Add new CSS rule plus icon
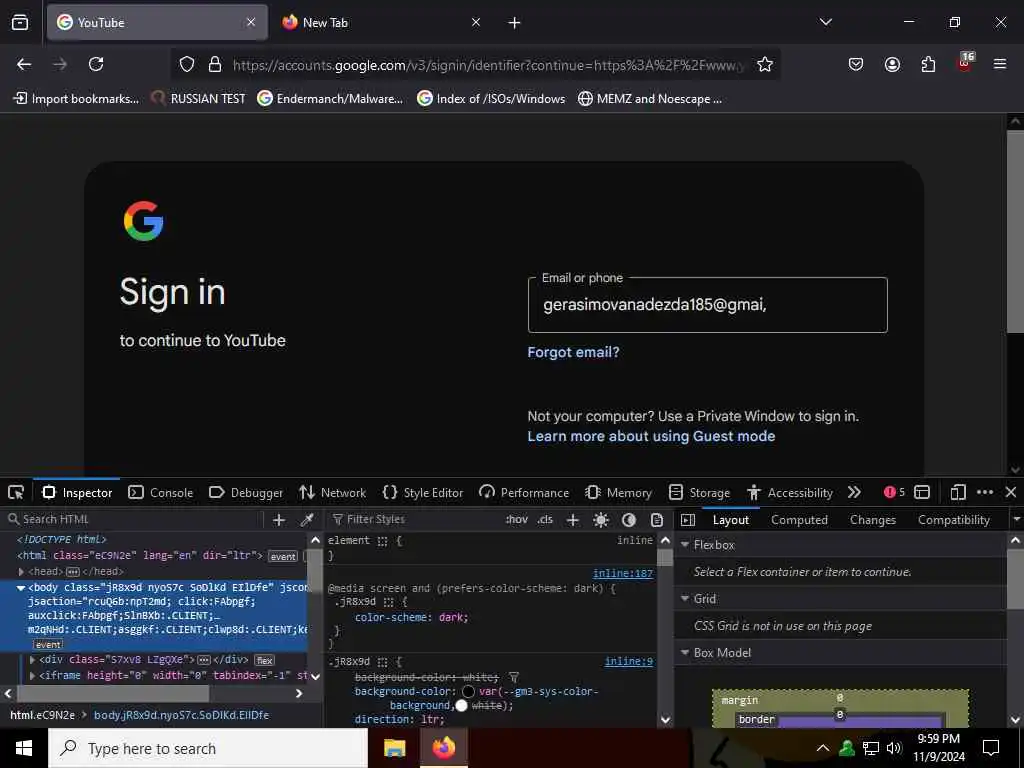Screen dimensions: 1024x768 point(573,520)
